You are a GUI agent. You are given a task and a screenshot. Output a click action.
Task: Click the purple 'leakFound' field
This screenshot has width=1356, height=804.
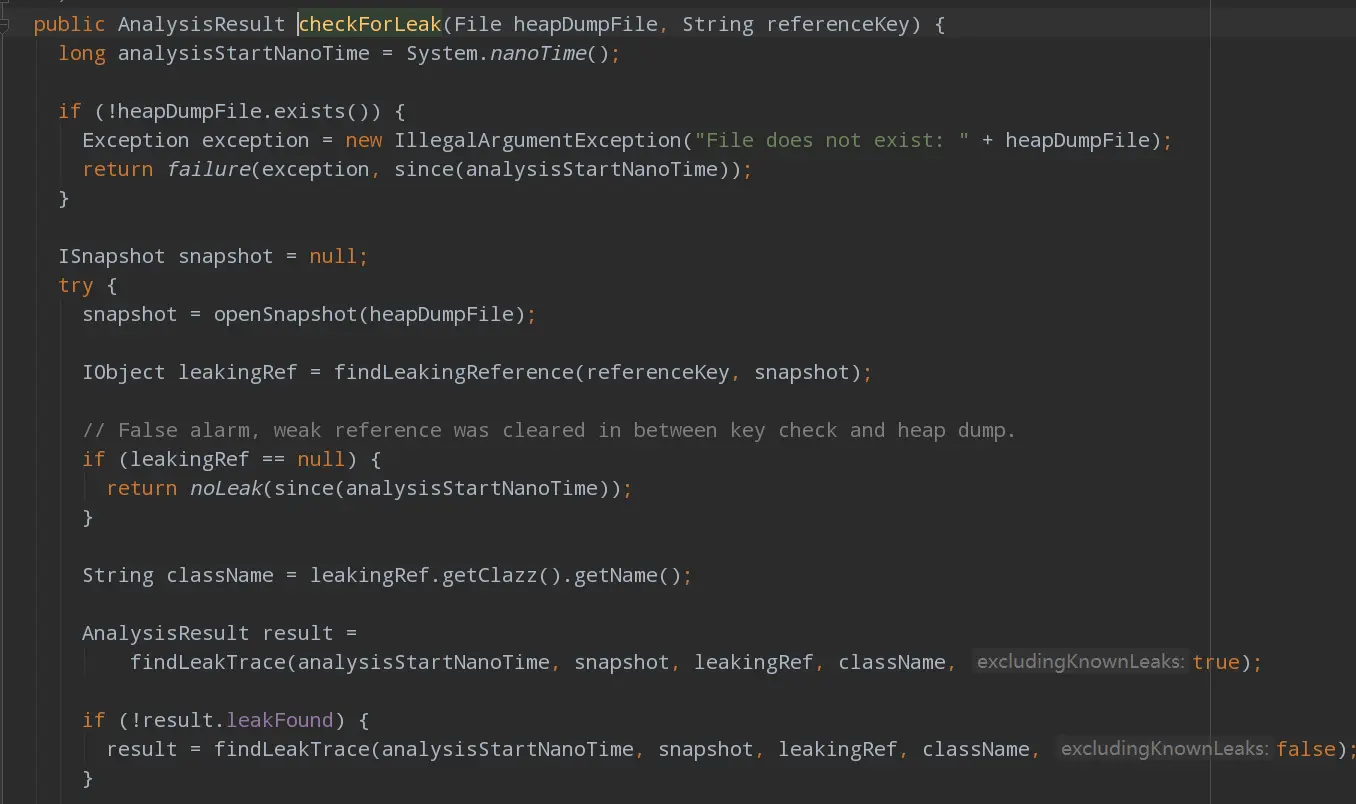pos(280,720)
